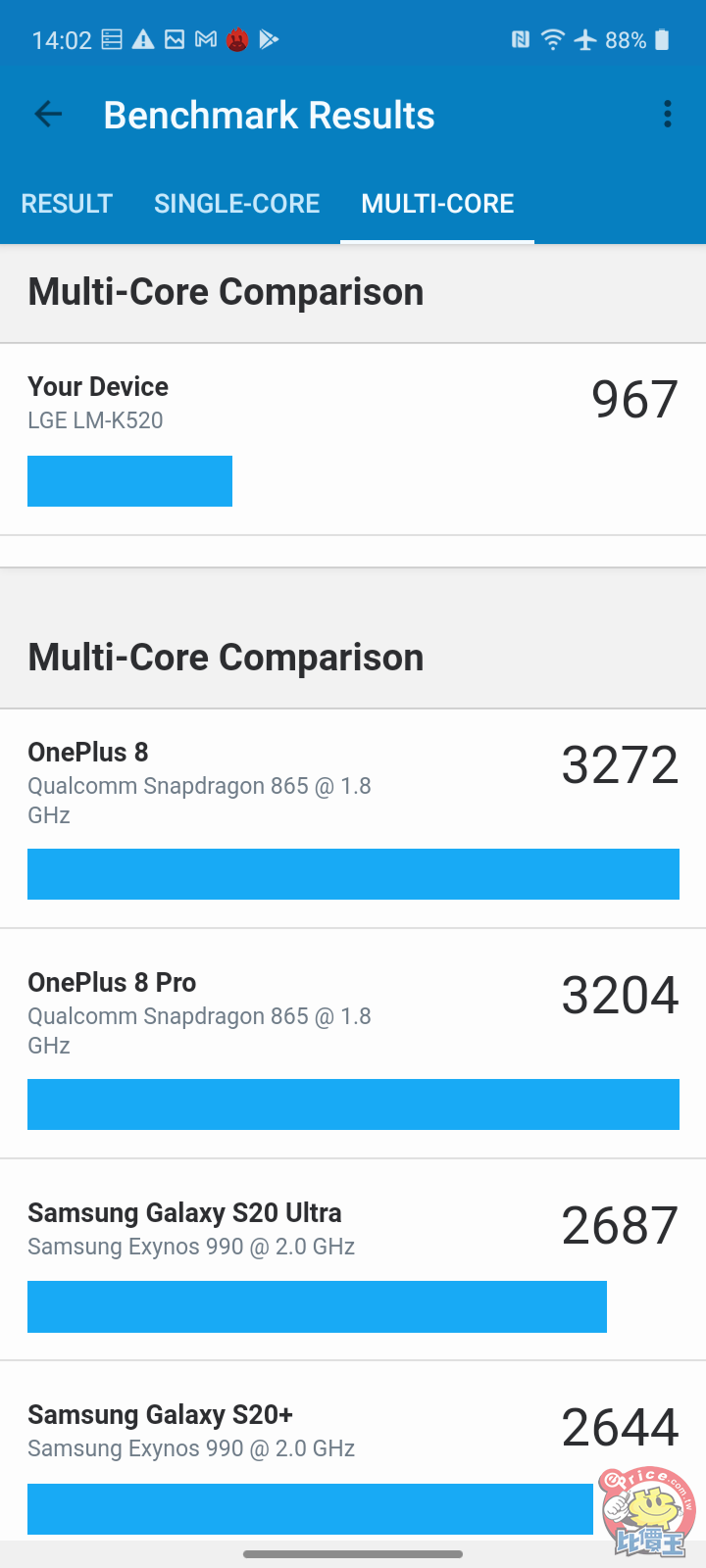706x1568 pixels.
Task: Tap the Play Store notification icon
Action: coord(269,39)
